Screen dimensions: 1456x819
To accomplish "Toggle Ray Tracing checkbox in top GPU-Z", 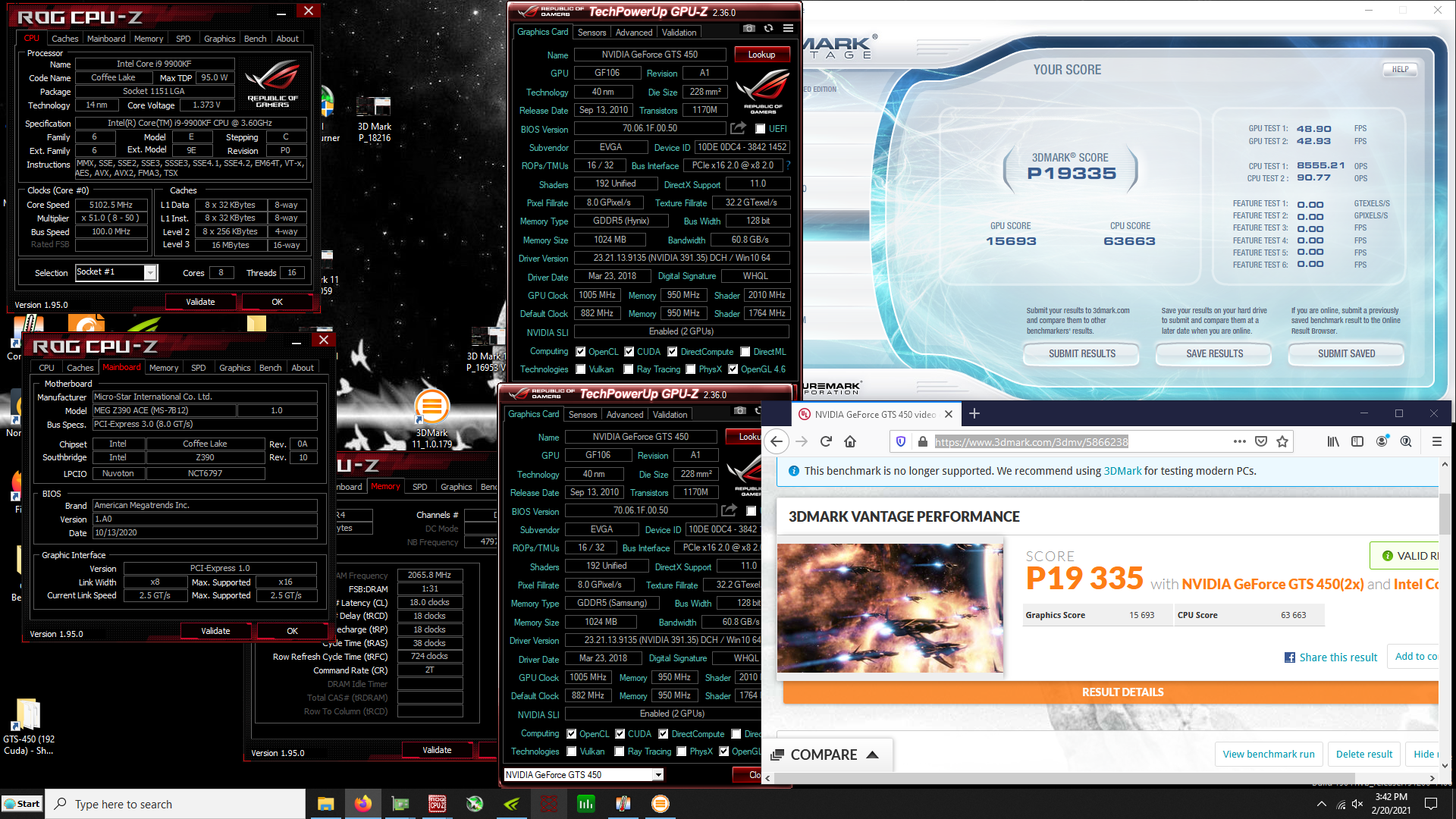I will tap(628, 369).
